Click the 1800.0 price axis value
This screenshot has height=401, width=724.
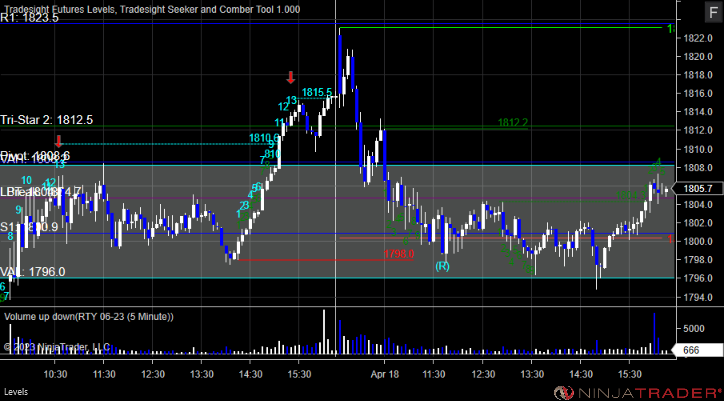697,241
